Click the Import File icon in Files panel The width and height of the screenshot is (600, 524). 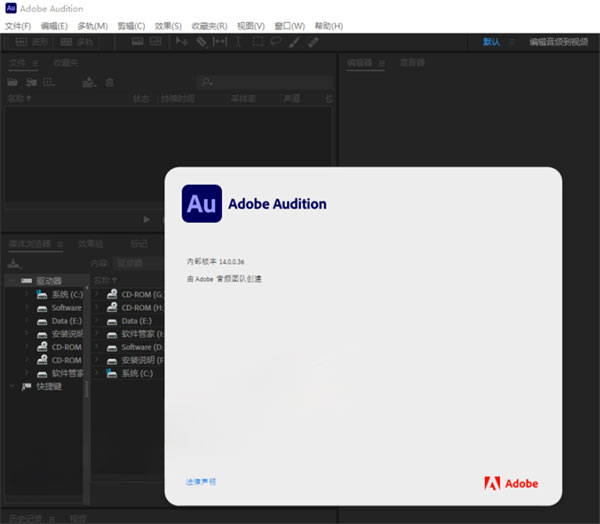(x=31, y=82)
